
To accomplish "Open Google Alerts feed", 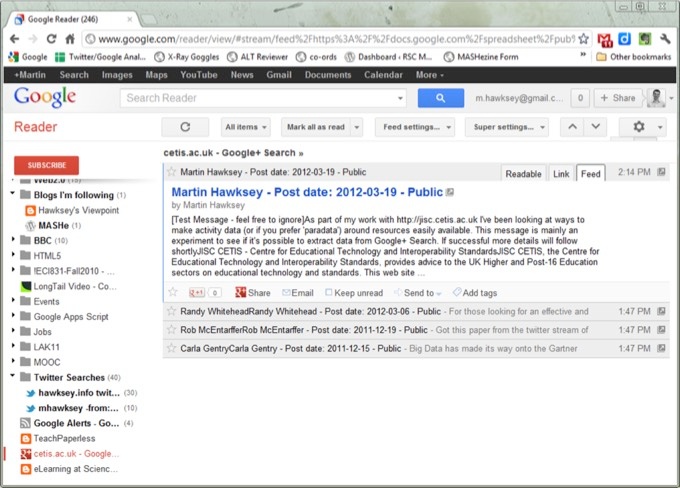I will click(77, 423).
